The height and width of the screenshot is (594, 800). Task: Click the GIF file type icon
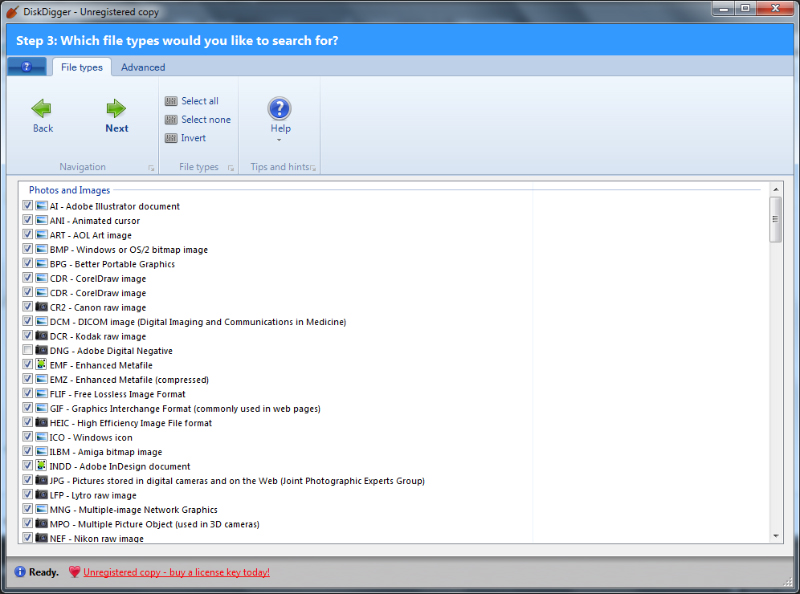click(x=41, y=408)
